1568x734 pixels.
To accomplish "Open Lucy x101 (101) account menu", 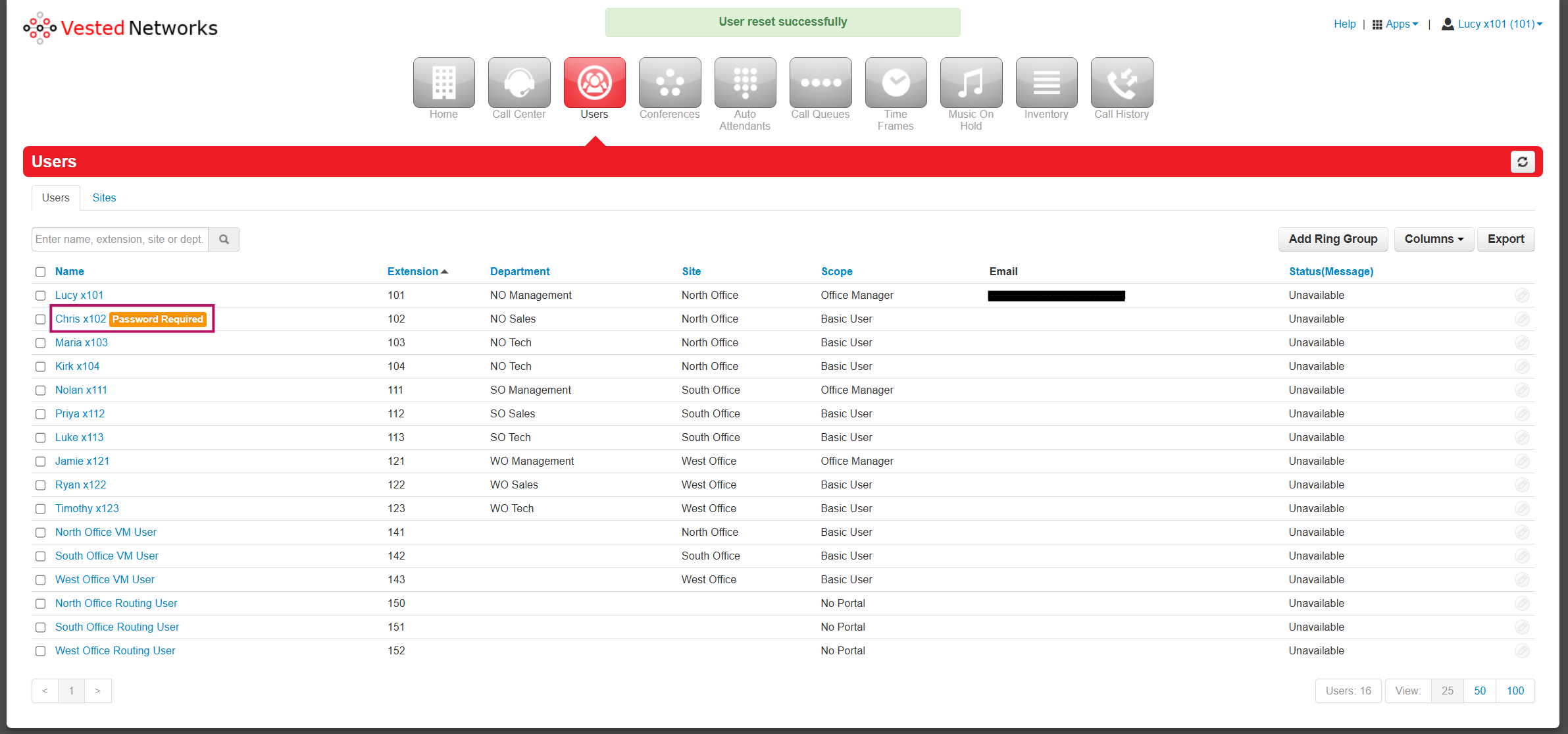I will point(1492,24).
